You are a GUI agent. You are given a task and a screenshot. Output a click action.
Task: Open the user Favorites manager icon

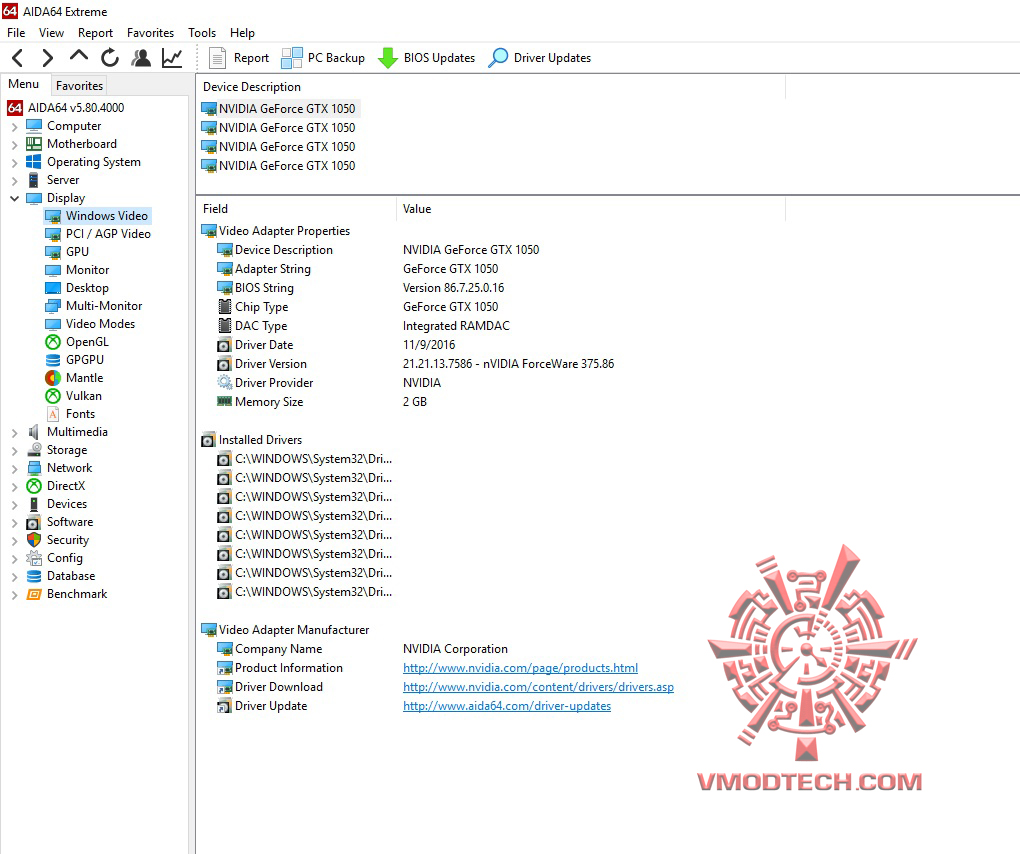[x=141, y=58]
